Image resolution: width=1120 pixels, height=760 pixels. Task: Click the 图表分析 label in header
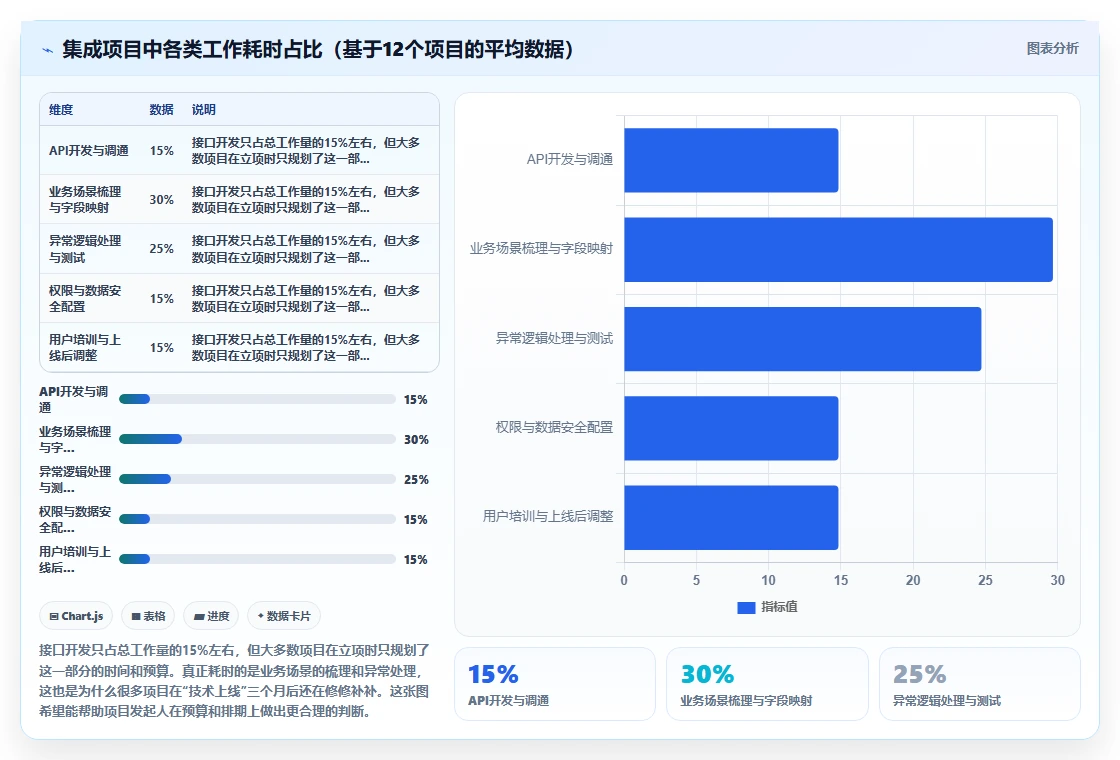[1052, 49]
